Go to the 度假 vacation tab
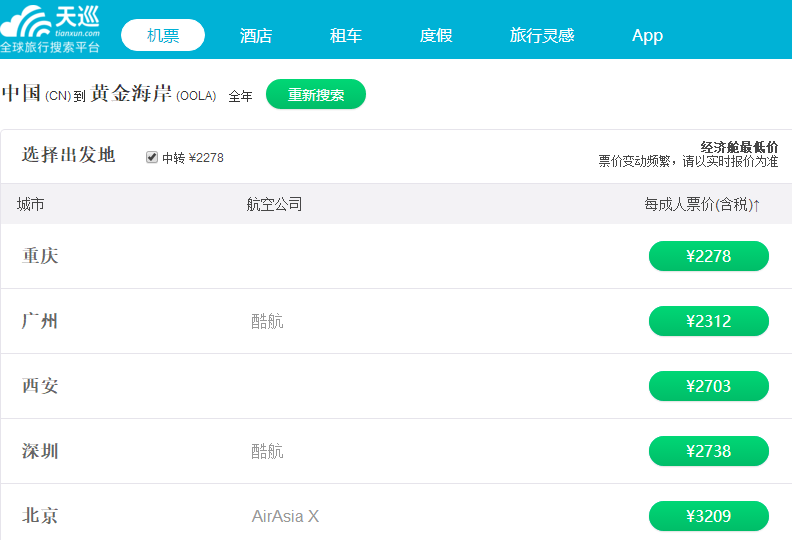Viewport: 792px width, 540px height. (x=436, y=35)
